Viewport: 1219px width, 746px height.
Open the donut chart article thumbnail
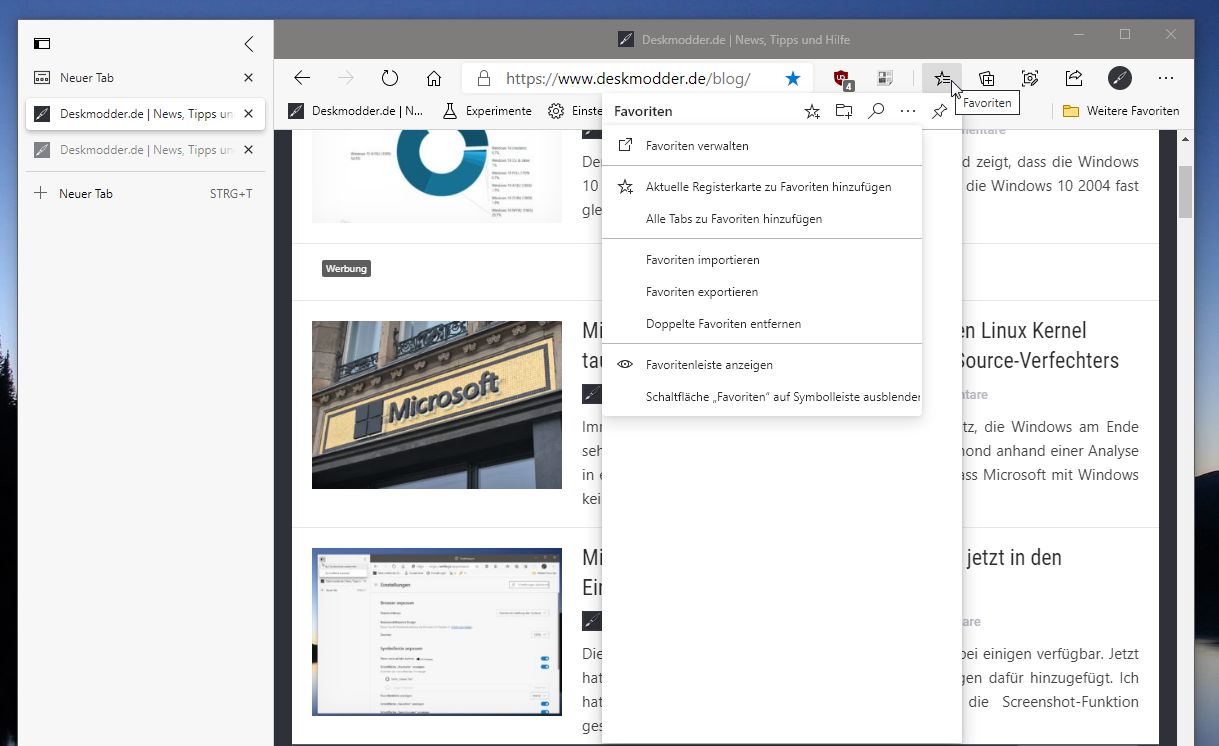point(437,176)
